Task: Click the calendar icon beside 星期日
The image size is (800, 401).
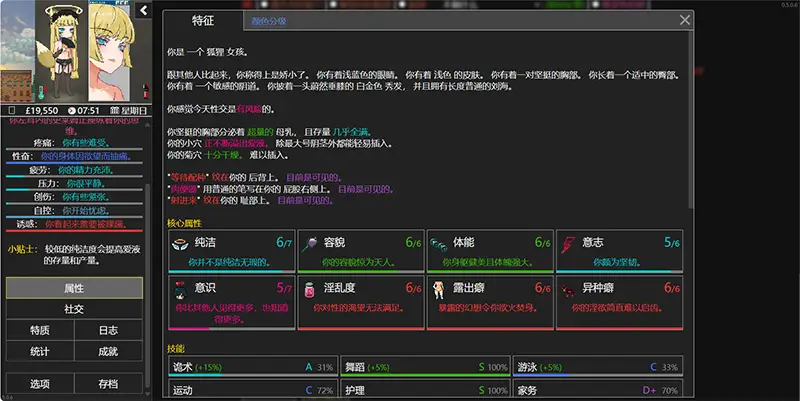Action: tap(114, 111)
